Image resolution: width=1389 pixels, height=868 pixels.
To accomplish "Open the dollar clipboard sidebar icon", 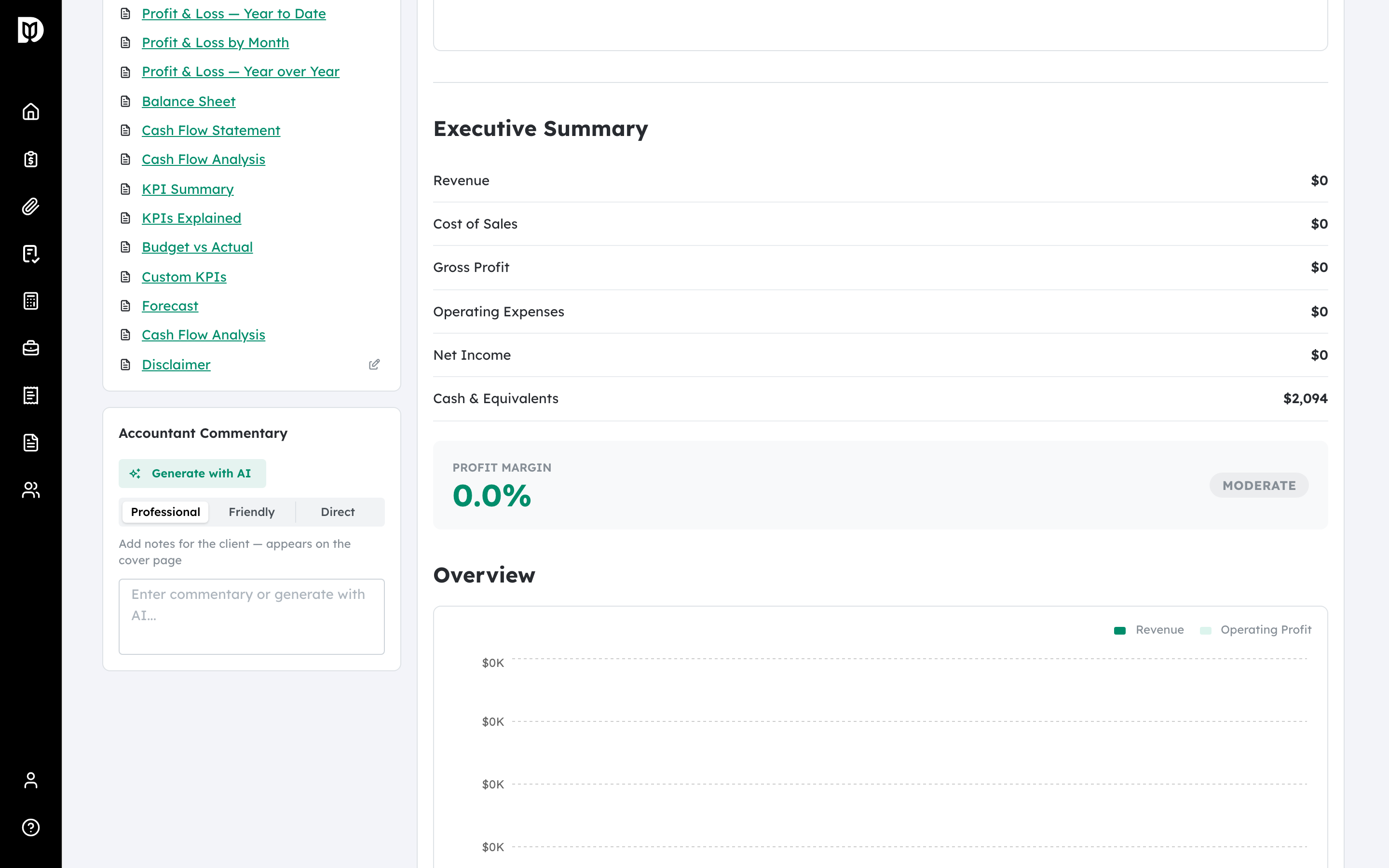I will (30, 159).
